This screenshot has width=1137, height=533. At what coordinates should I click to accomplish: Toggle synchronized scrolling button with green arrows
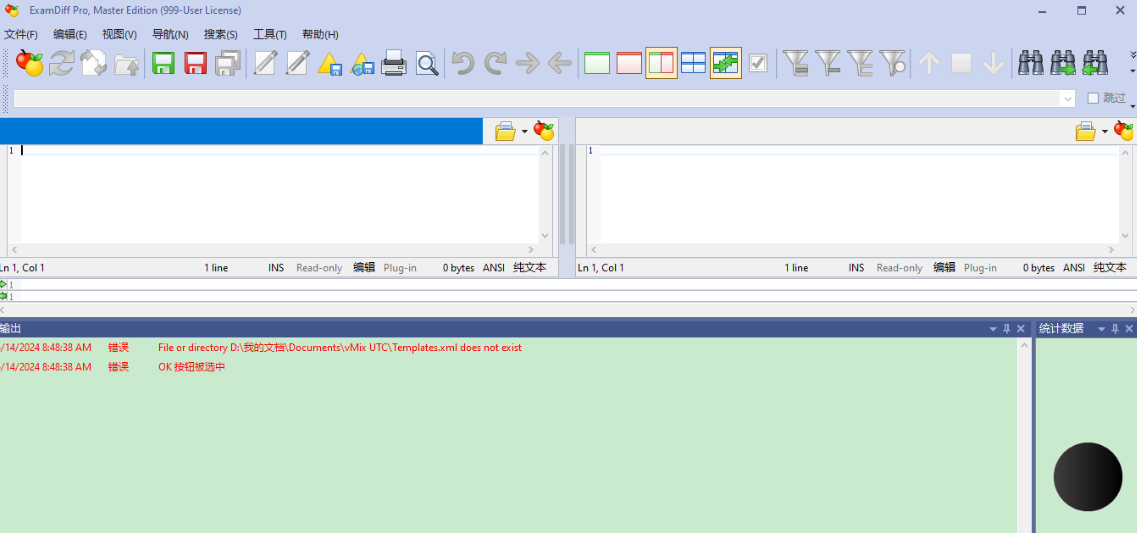726,64
